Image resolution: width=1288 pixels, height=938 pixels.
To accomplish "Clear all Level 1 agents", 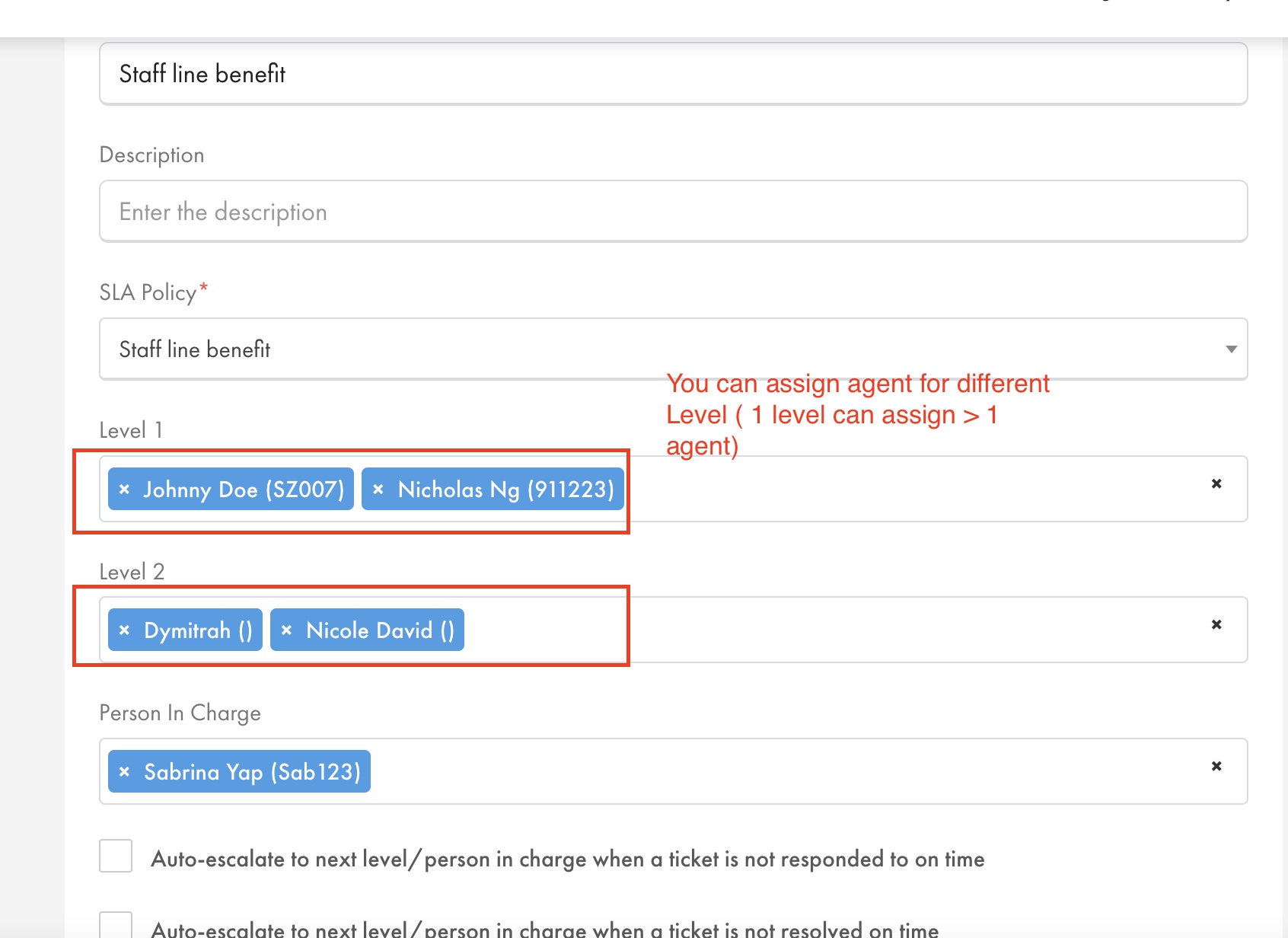I will click(x=1216, y=483).
